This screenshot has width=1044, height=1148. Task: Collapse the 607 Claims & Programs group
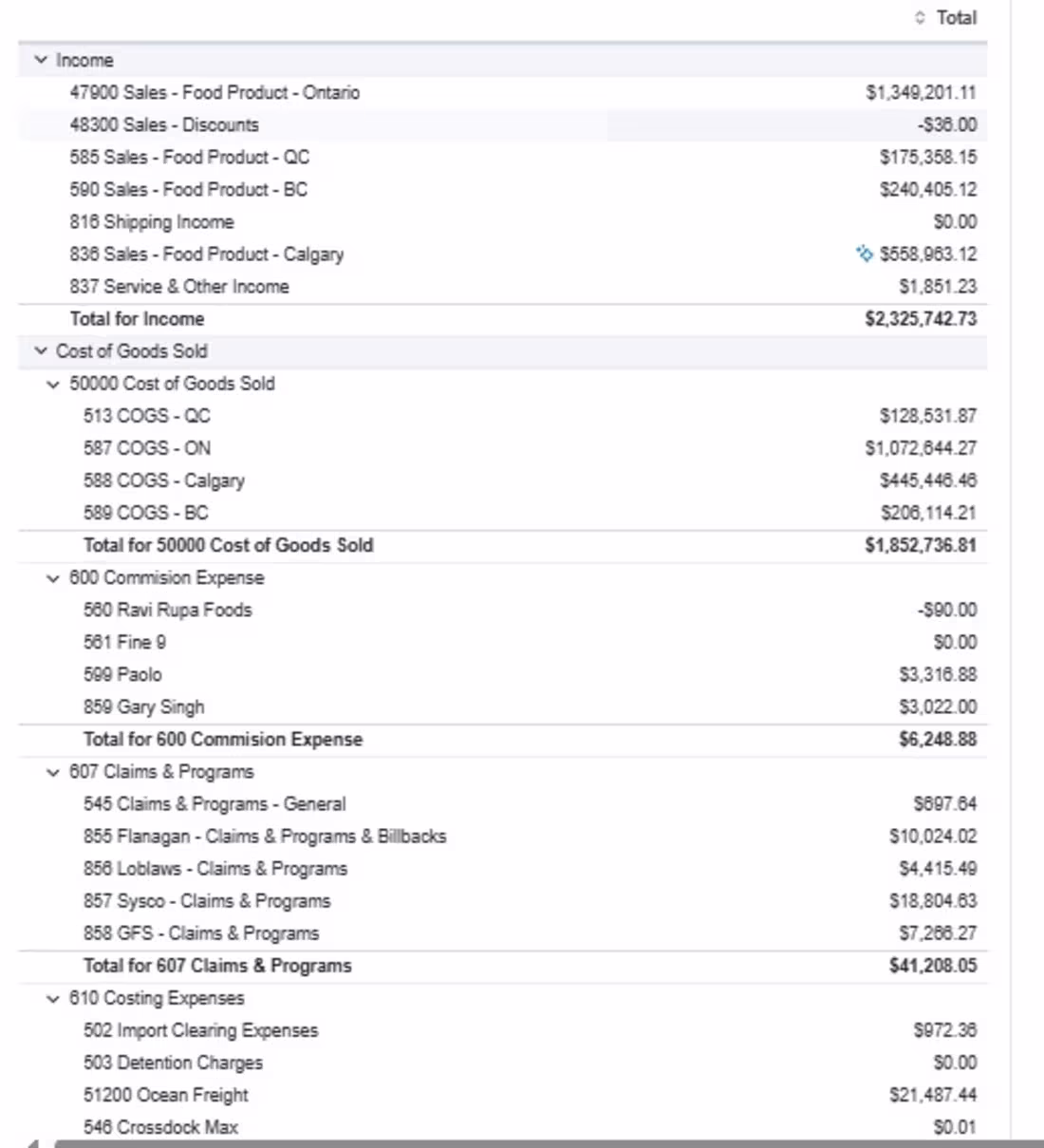53,772
